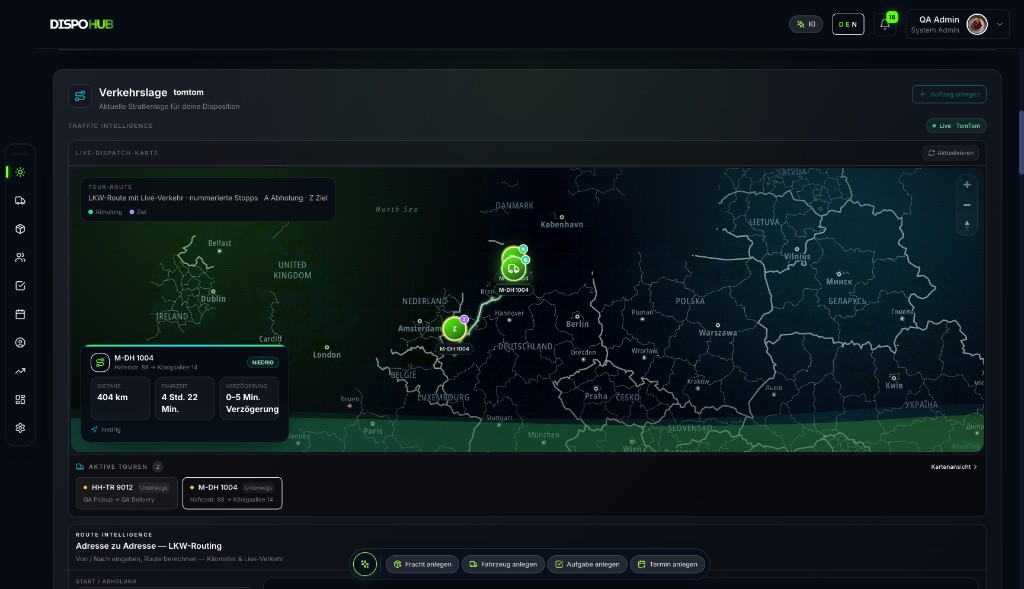
Task: Click the navigation arrow icon beside niedrig
Action: (x=94, y=430)
